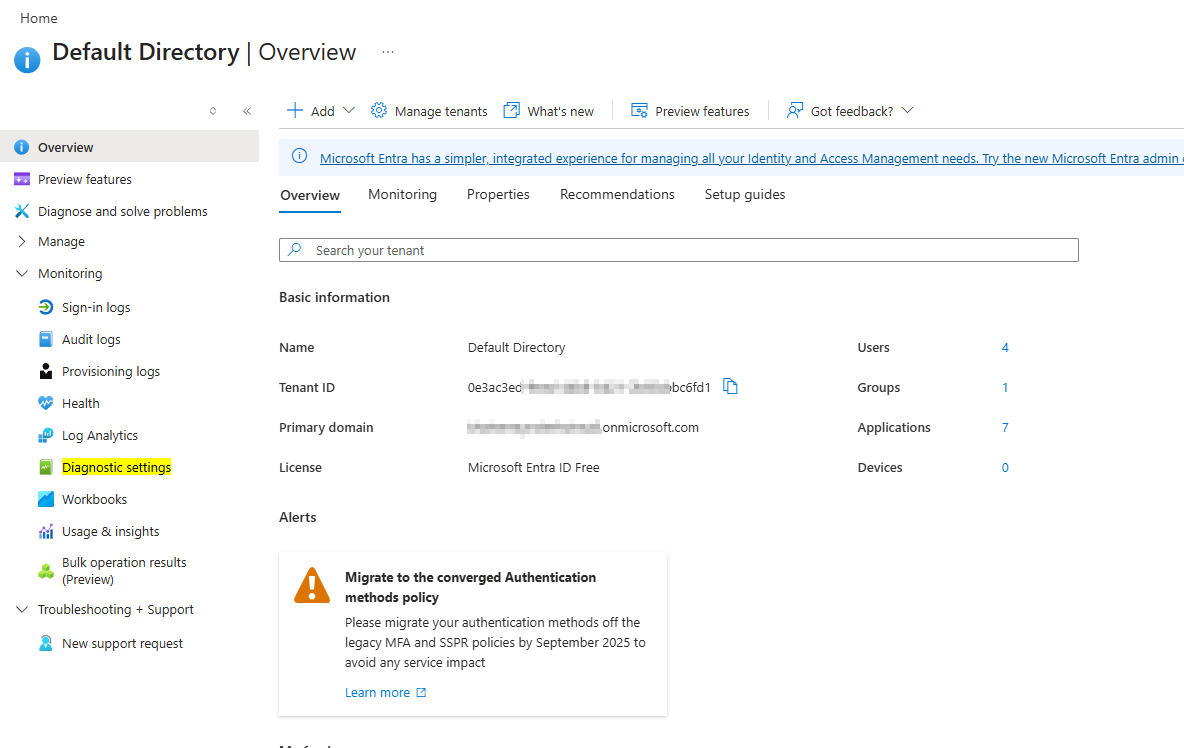Viewport: 1184px width, 748px height.
Task: Click the Workbooks chart icon
Action: click(46, 499)
